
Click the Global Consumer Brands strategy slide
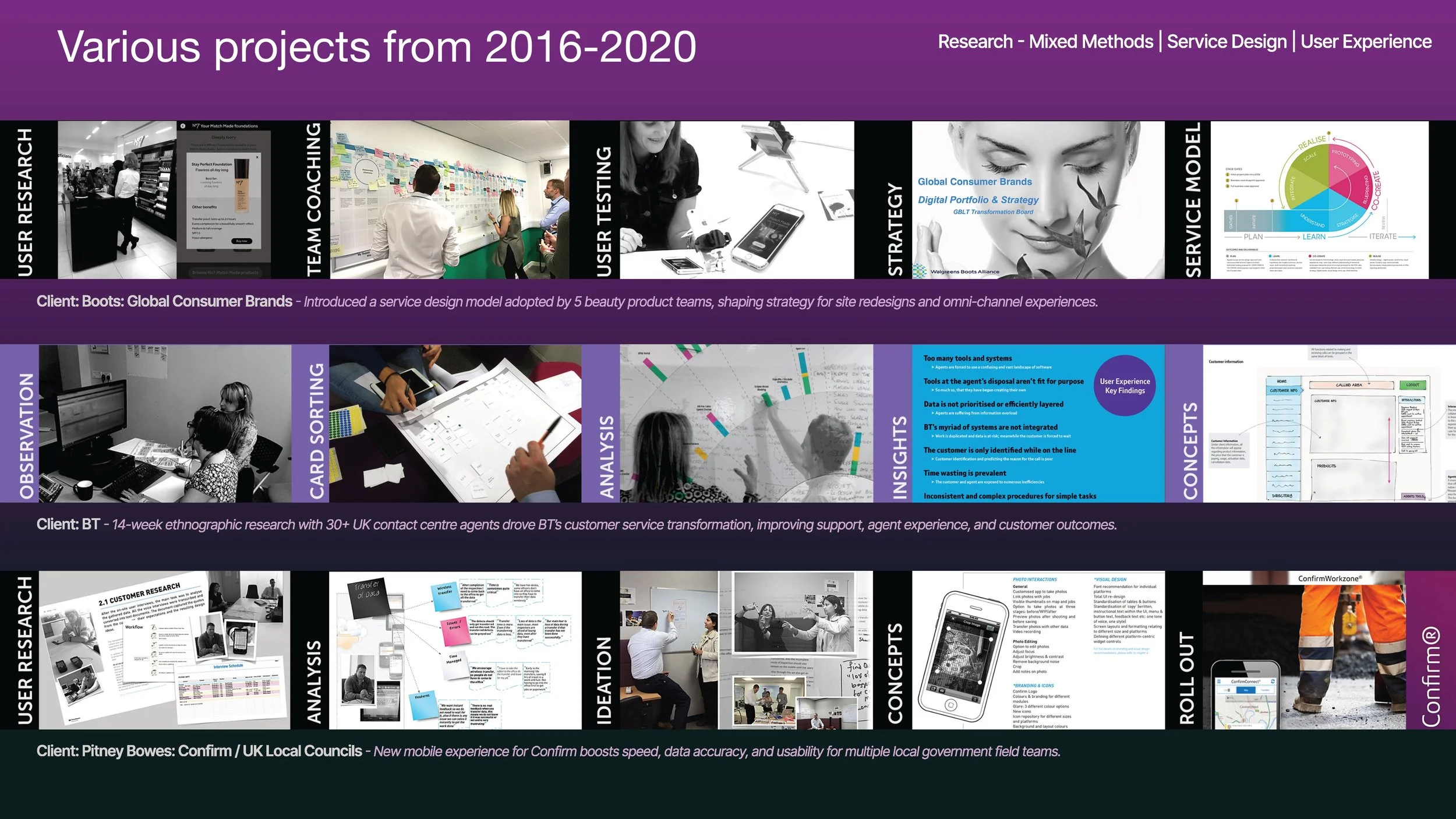click(1038, 200)
